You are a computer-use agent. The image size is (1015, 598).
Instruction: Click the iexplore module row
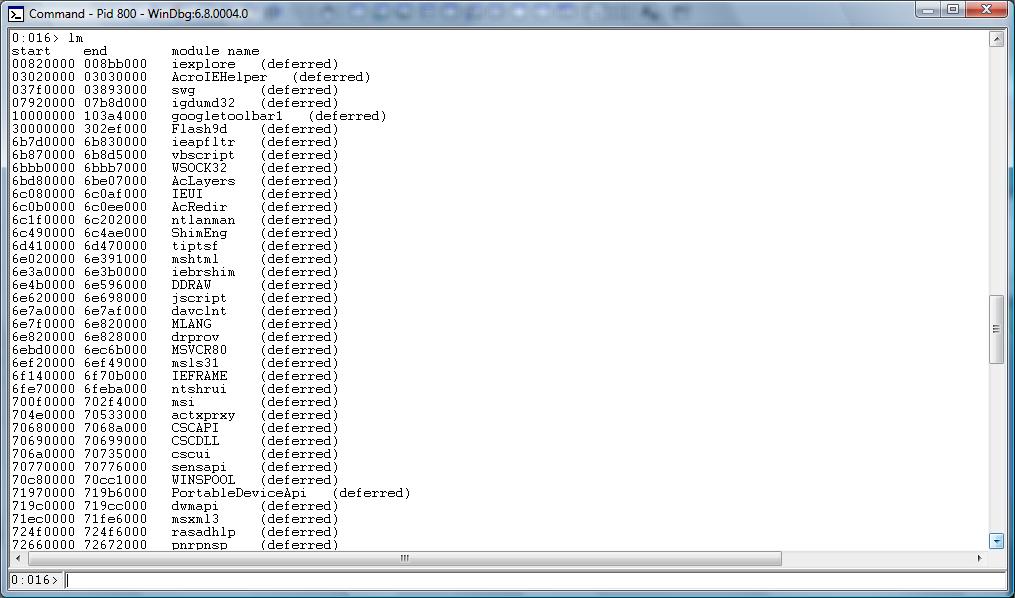[x=175, y=64]
